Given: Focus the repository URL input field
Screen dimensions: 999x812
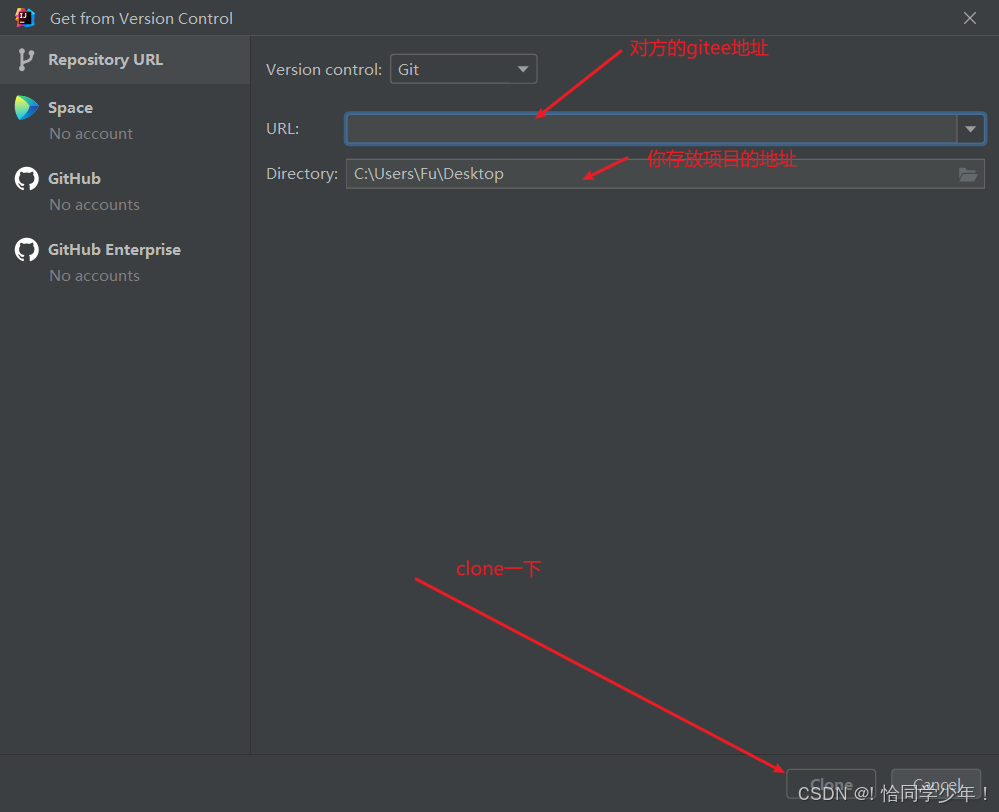Looking at the screenshot, I should [x=651, y=129].
